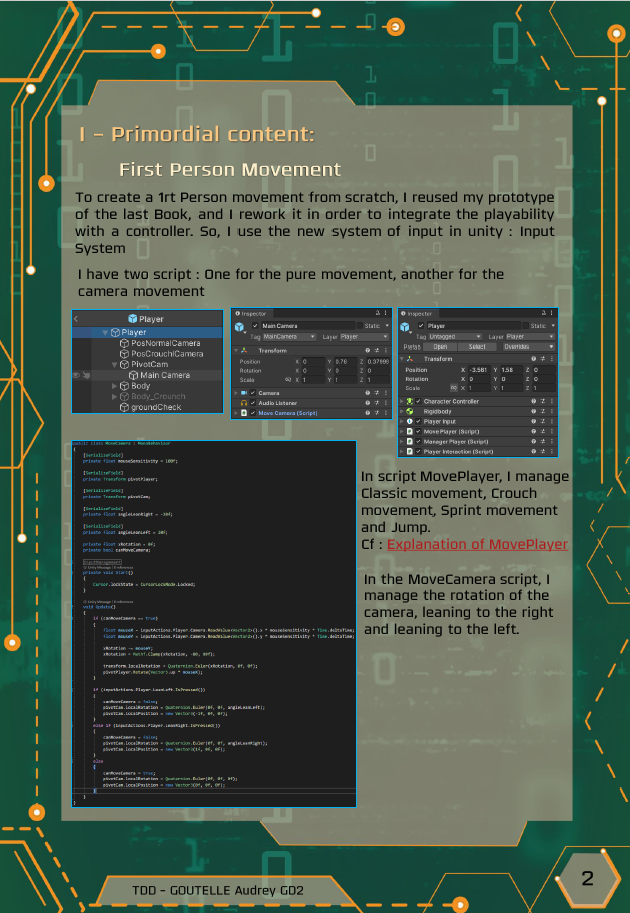
Task: Click the Rigidbody component icon
Action: click(410, 412)
